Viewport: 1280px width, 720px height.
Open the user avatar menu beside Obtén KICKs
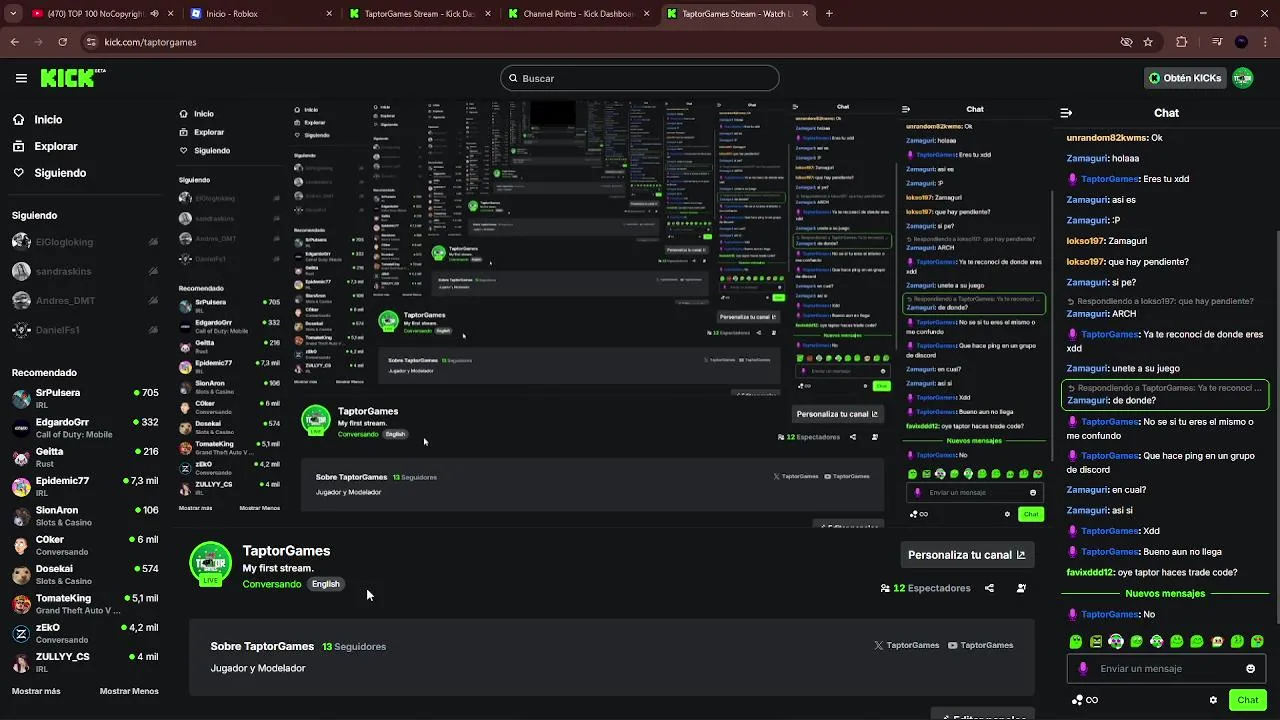(1243, 78)
